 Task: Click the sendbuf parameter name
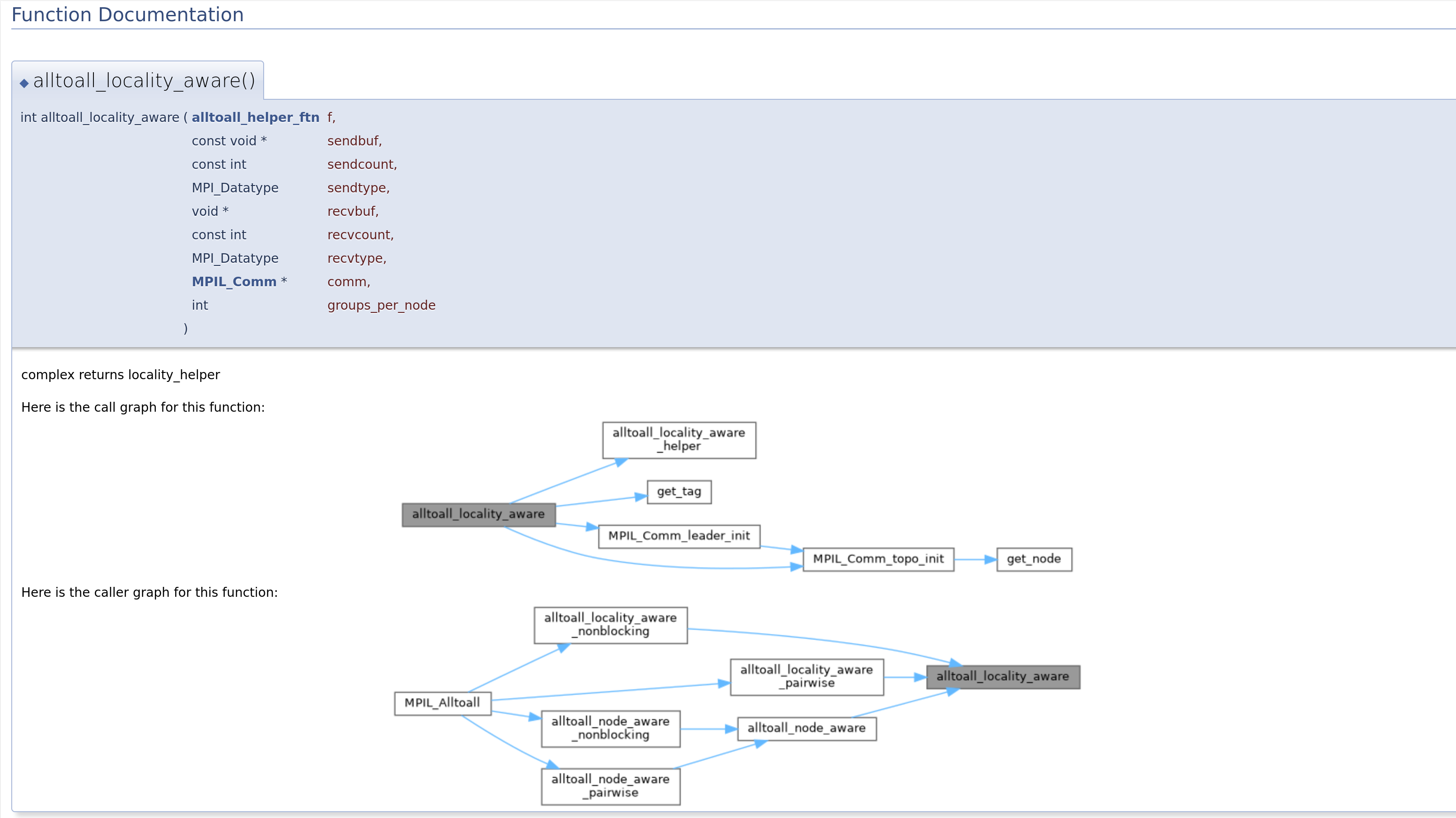click(x=354, y=141)
